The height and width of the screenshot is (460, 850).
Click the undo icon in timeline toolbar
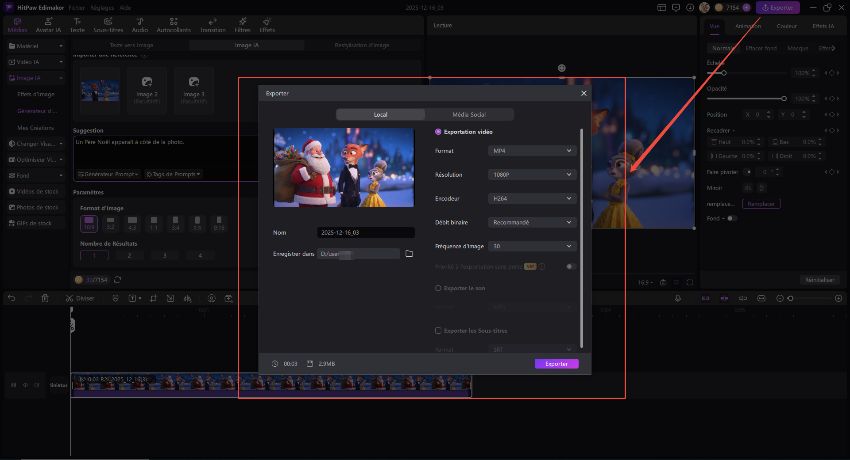(11, 298)
